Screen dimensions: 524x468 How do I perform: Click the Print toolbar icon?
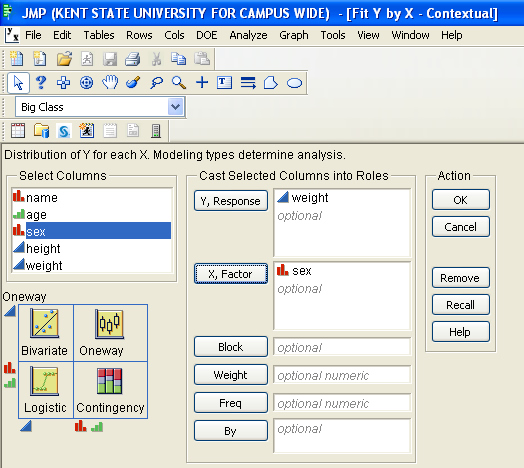(132, 59)
